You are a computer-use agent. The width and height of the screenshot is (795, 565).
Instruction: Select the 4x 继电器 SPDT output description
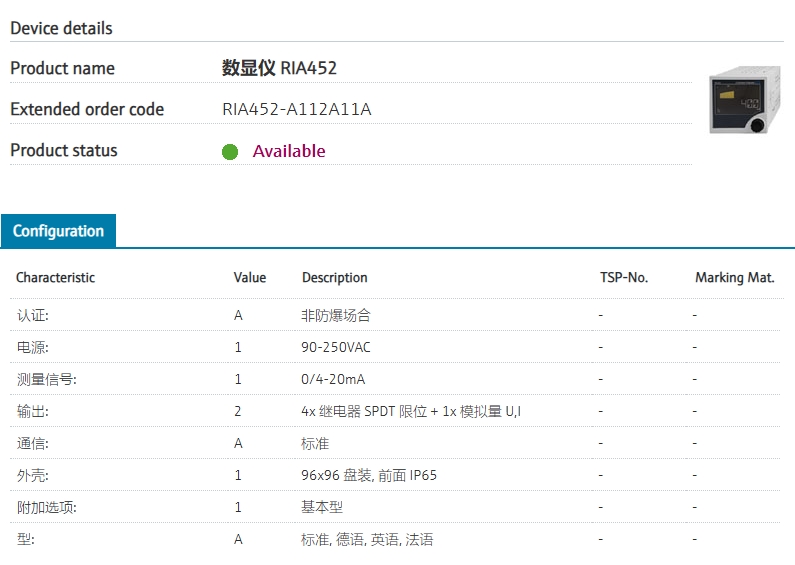[x=410, y=411]
